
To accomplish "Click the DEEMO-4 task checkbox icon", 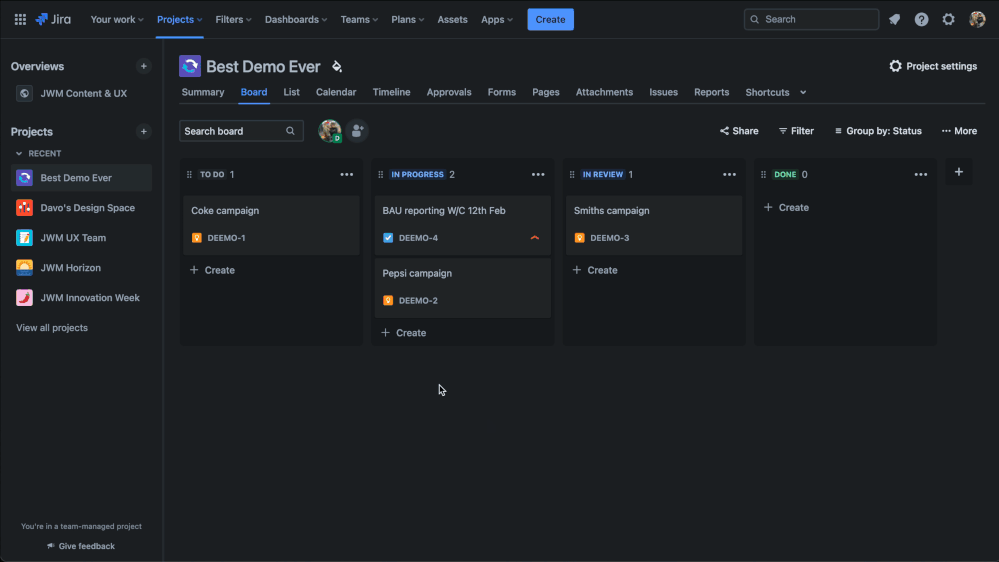I will pos(388,238).
